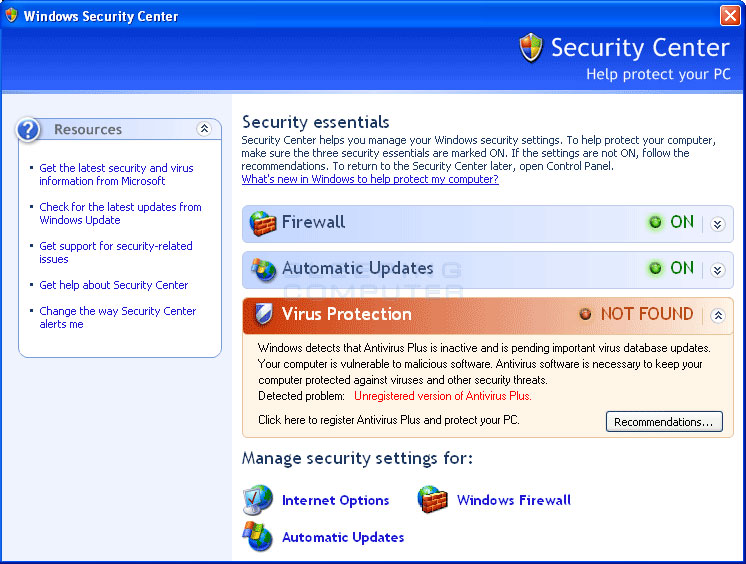The width and height of the screenshot is (746, 564).
Task: Expand the Automatic Updates section chevron
Action: [x=717, y=270]
